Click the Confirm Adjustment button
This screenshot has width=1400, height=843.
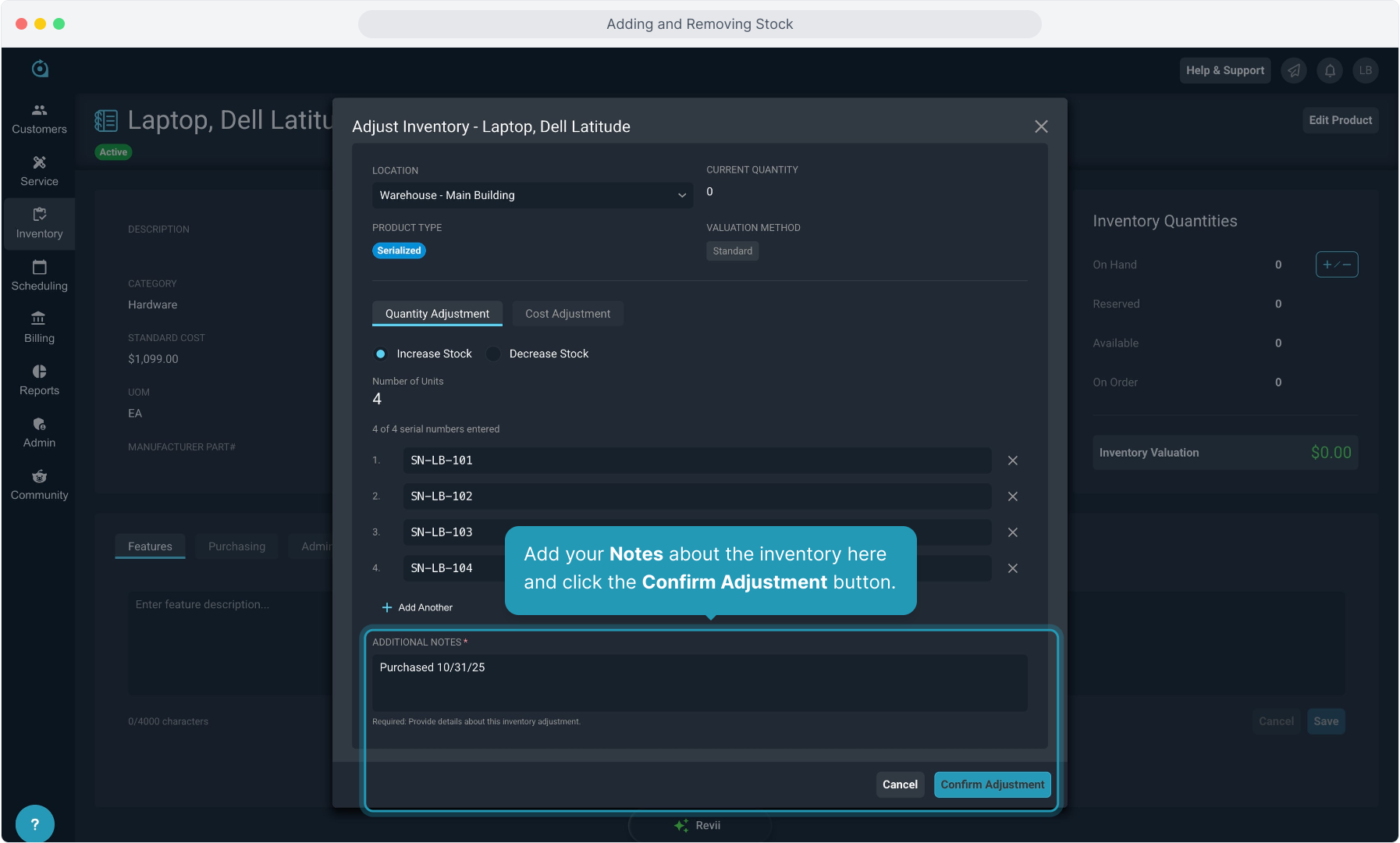992,784
